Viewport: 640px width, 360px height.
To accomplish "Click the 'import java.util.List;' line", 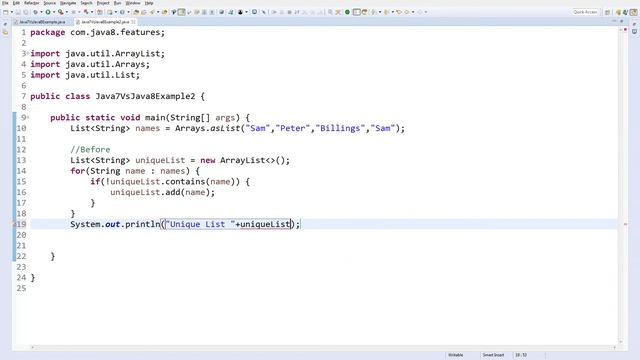I will pos(85,75).
